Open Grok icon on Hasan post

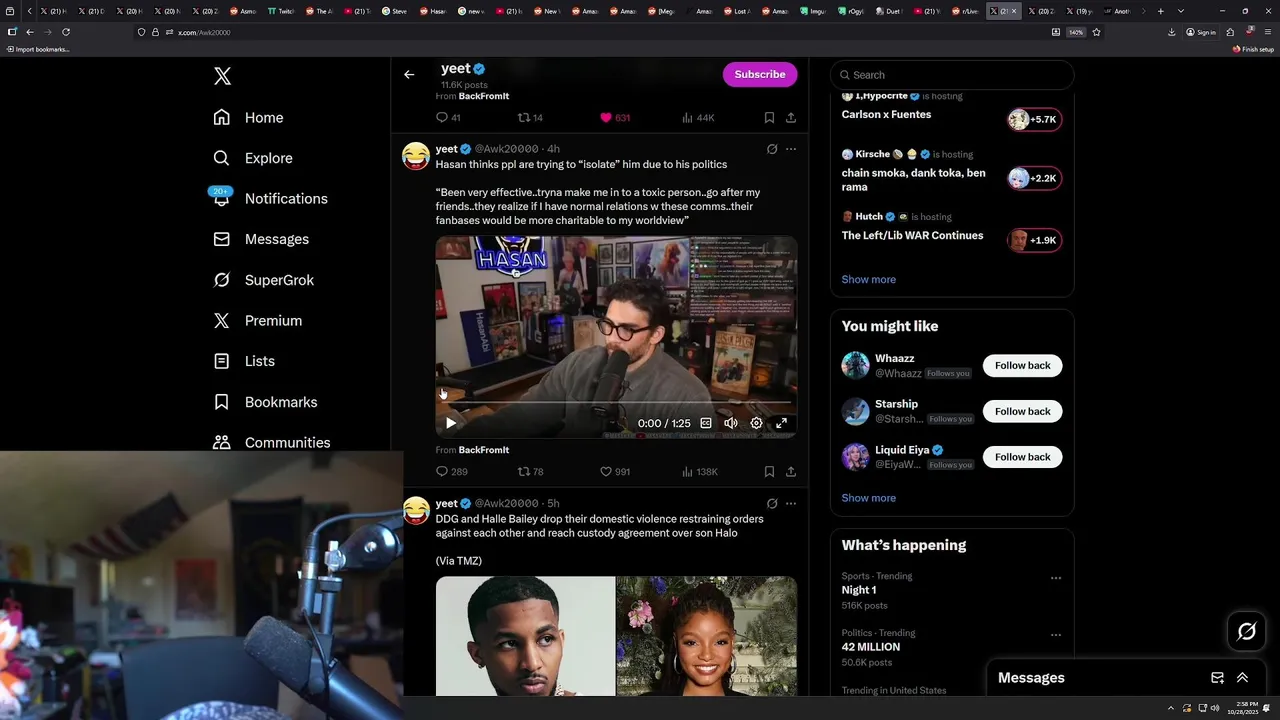(771, 149)
